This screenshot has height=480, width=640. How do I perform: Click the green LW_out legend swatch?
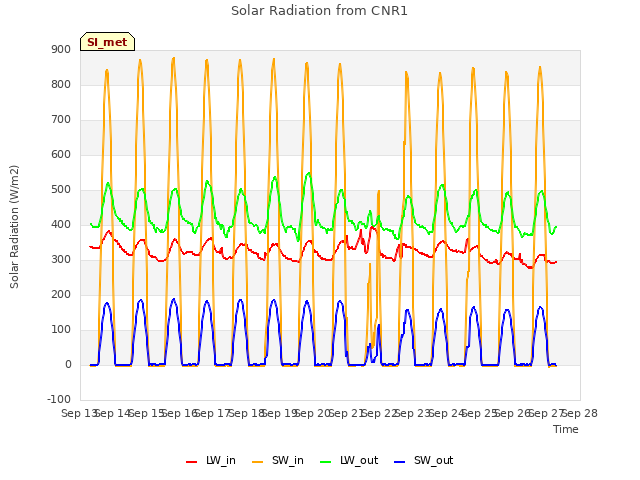pos(326,462)
